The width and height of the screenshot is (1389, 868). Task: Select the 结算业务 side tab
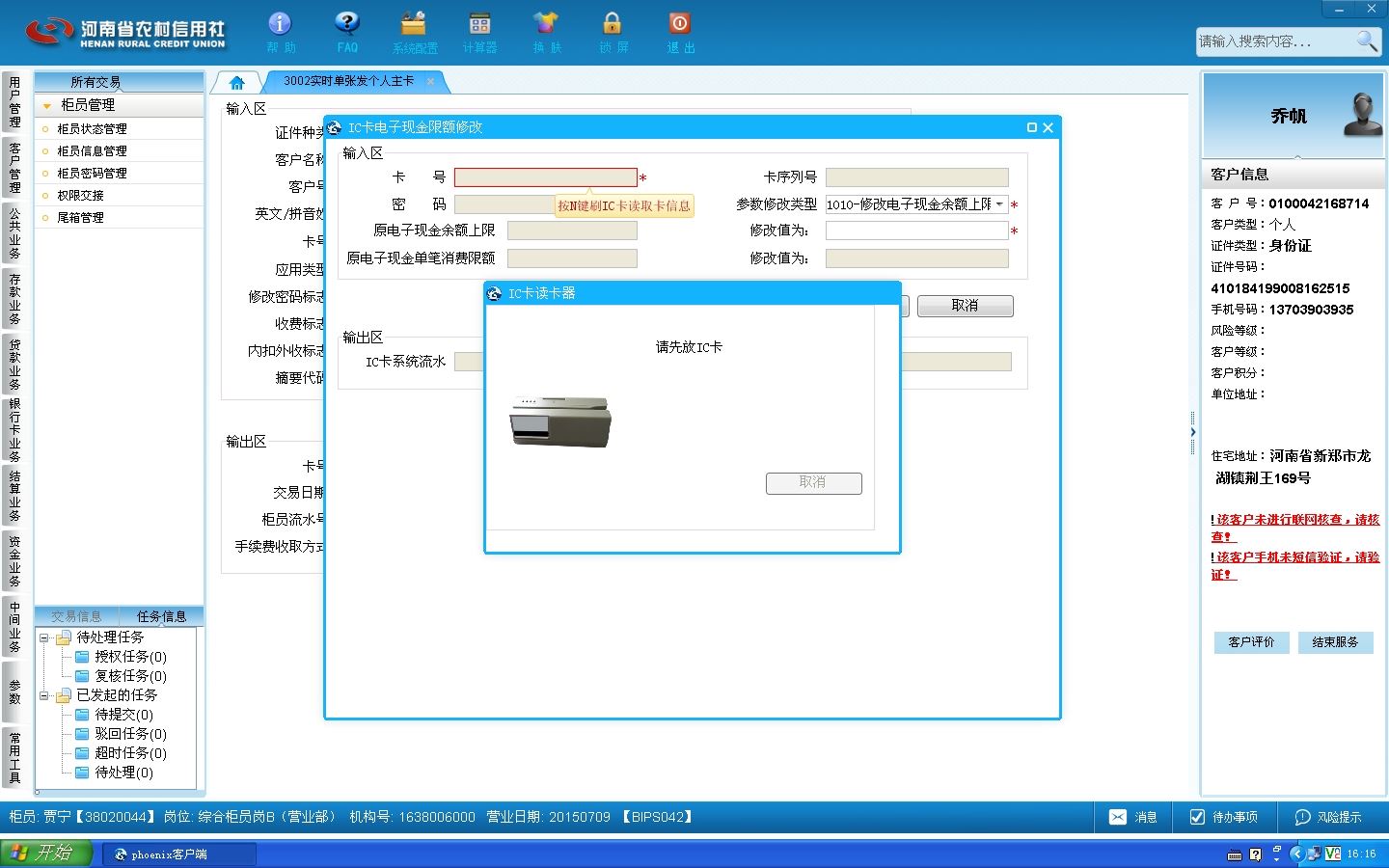[14, 496]
